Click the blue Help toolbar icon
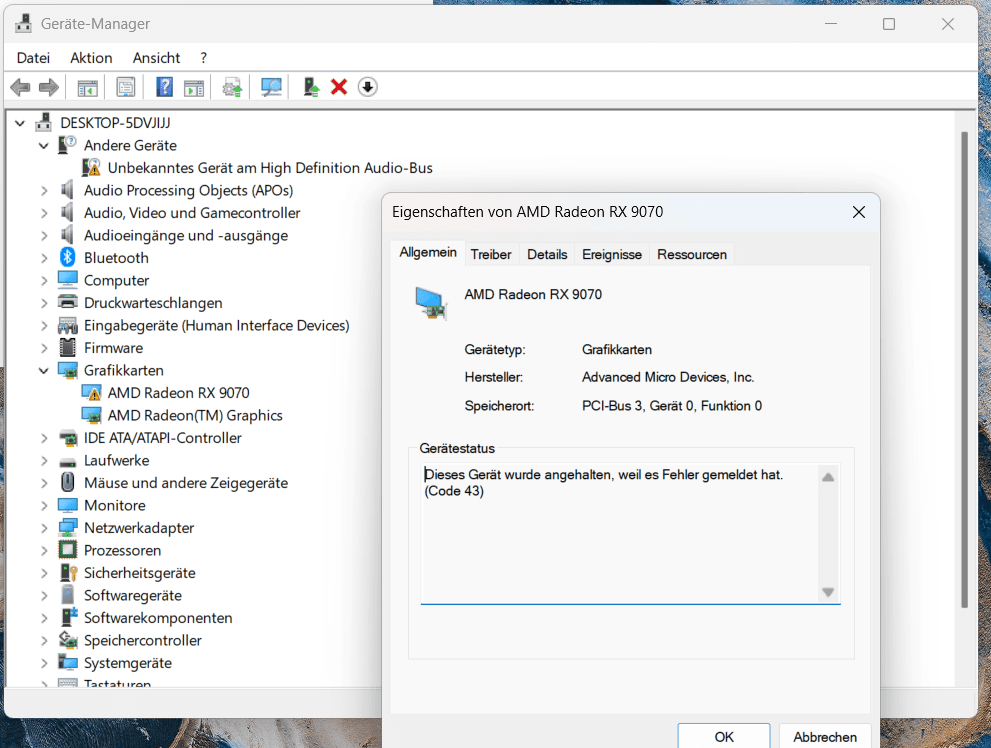Image resolution: width=991 pixels, height=748 pixels. [164, 87]
